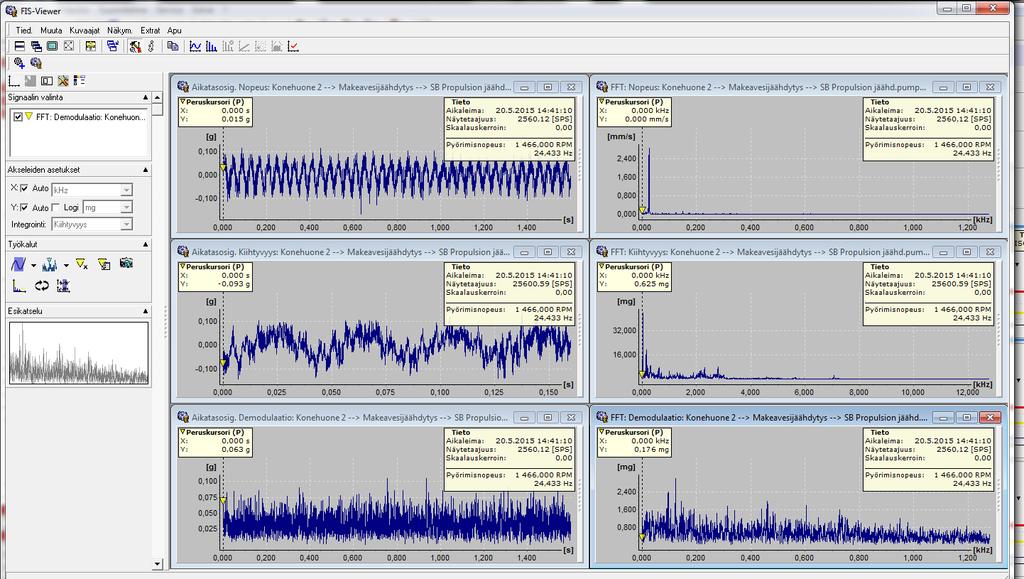Select the peak-finder tool in Työkalut
The height and width of the screenshot is (579, 1024).
(50, 264)
